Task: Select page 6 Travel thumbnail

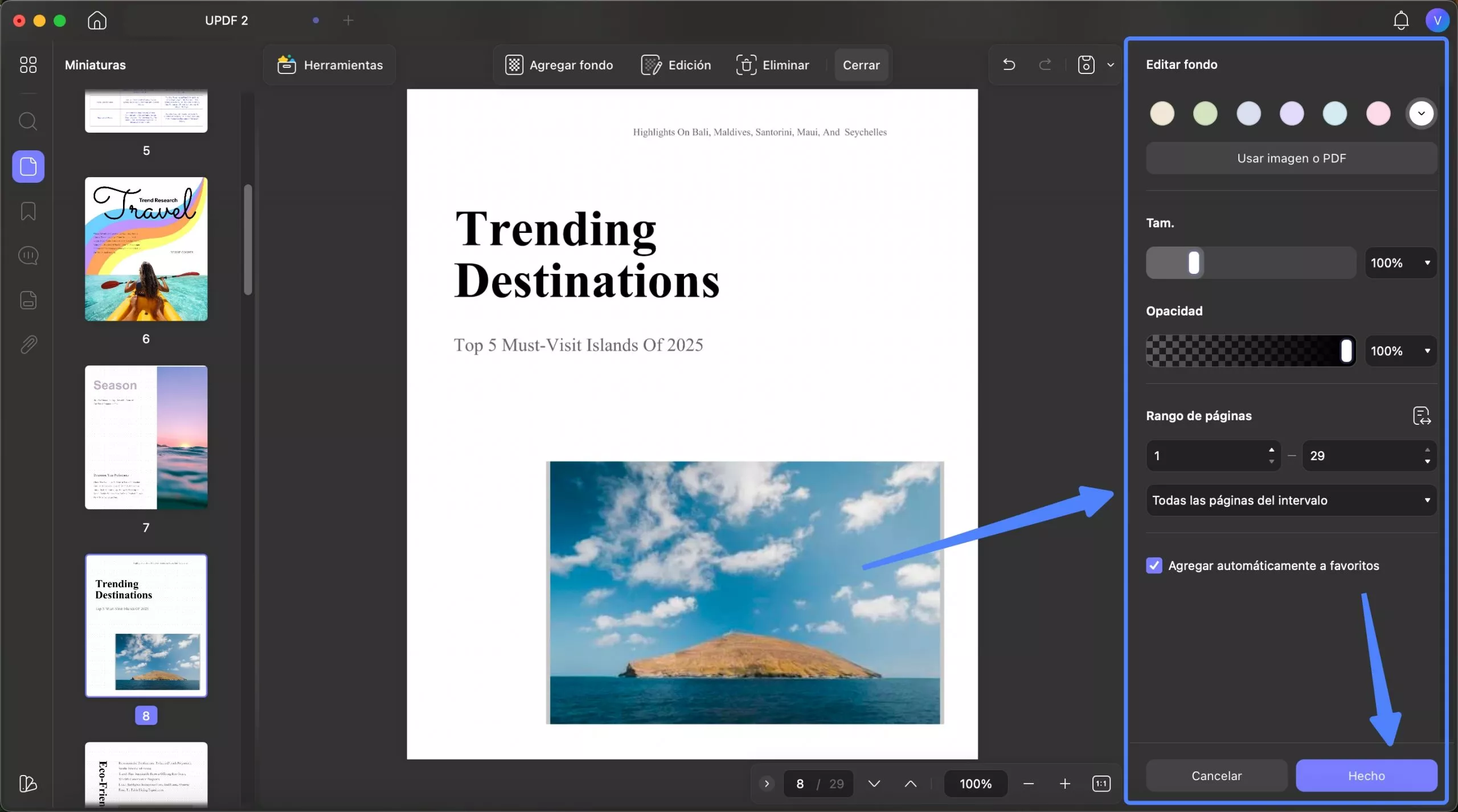Action: click(146, 249)
